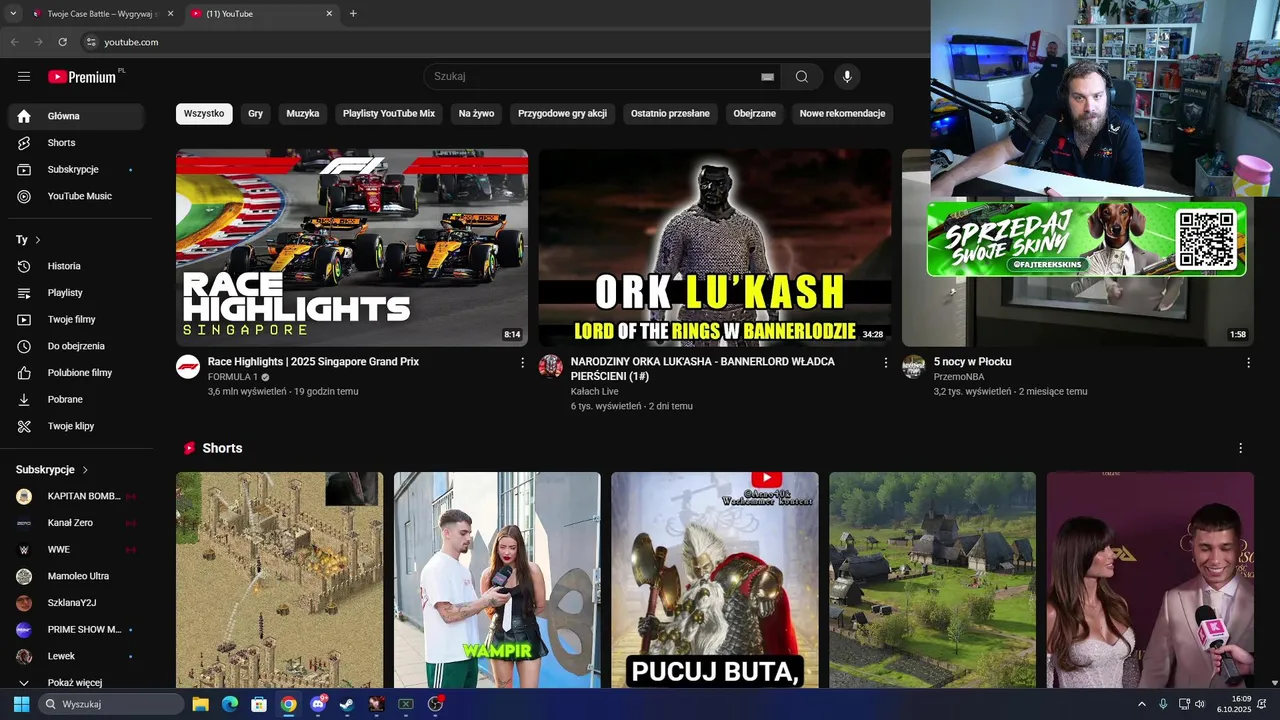Open Twoje filmy in sidebar
This screenshot has width=1280, height=720.
(x=76, y=319)
